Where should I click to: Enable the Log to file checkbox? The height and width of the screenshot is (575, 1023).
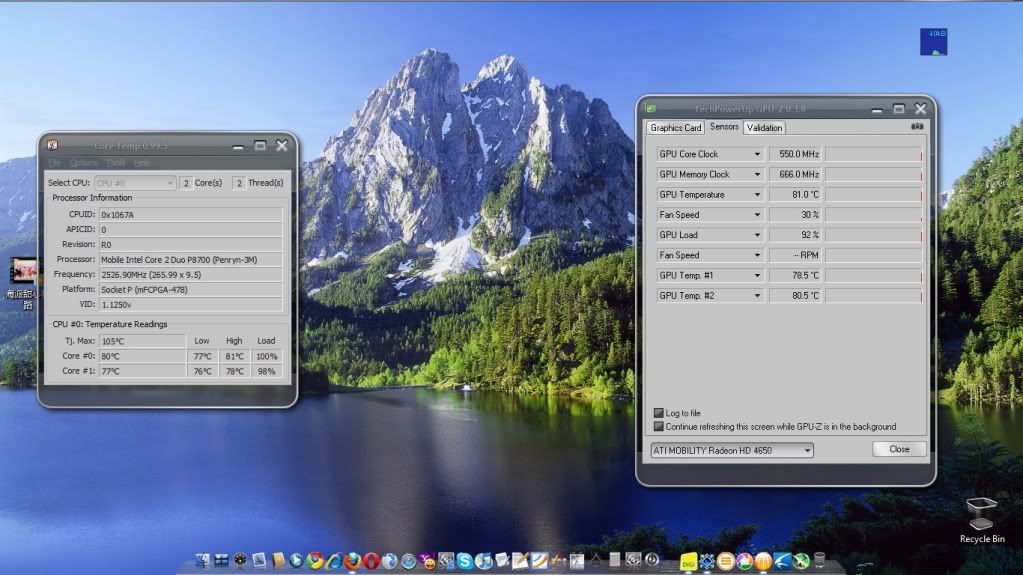click(658, 413)
